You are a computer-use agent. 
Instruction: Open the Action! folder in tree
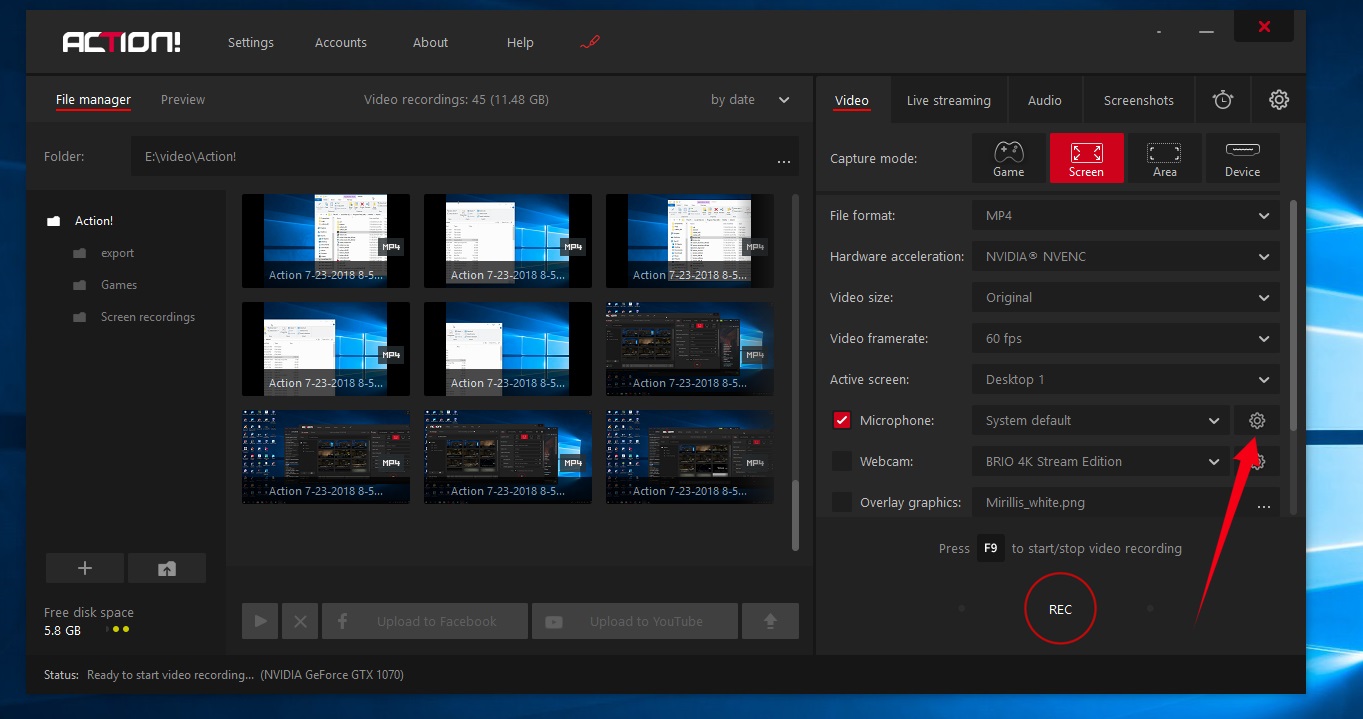[80, 221]
